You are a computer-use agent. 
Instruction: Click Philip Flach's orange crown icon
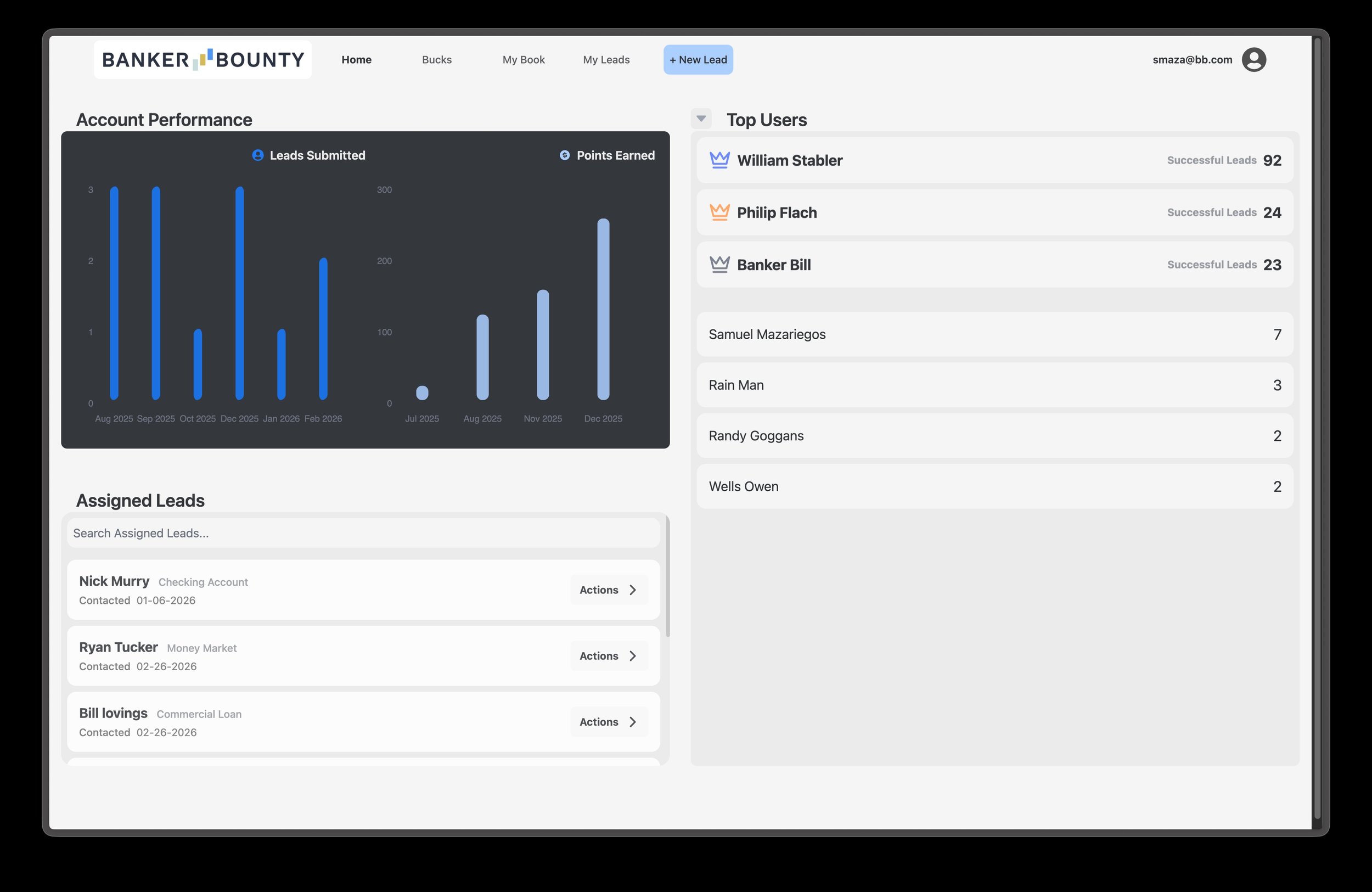pos(719,212)
